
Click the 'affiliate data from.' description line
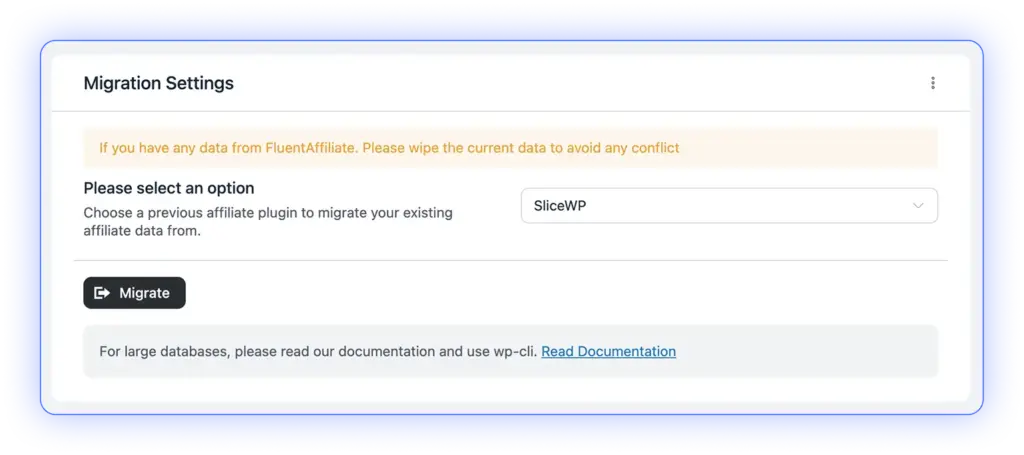142,231
